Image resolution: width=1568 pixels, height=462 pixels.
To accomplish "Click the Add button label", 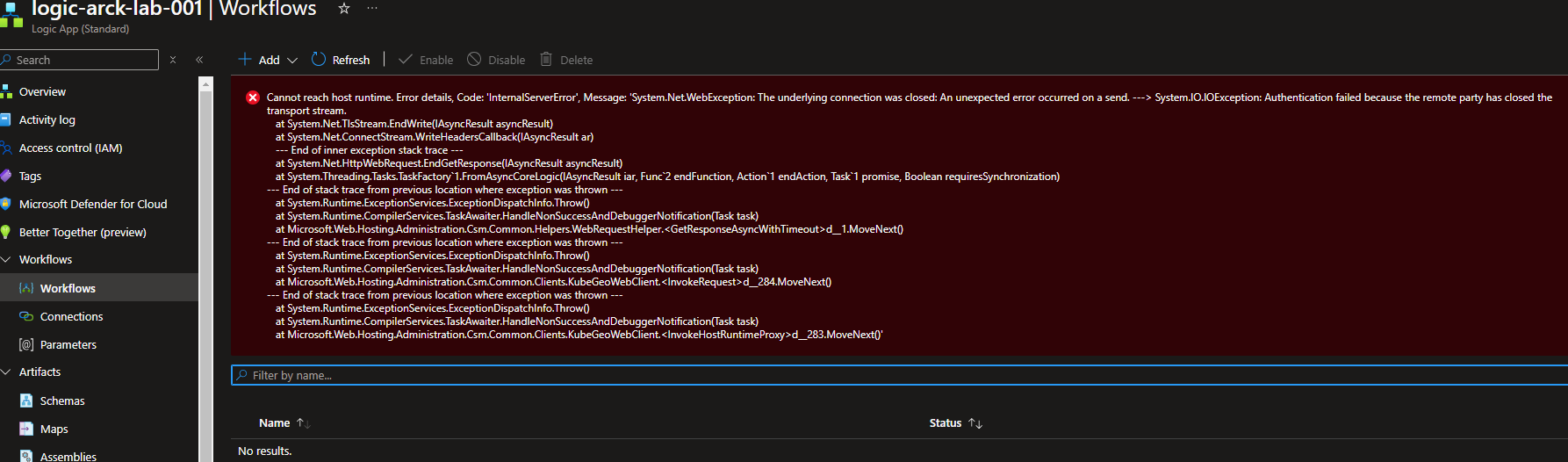I will coord(270,60).
